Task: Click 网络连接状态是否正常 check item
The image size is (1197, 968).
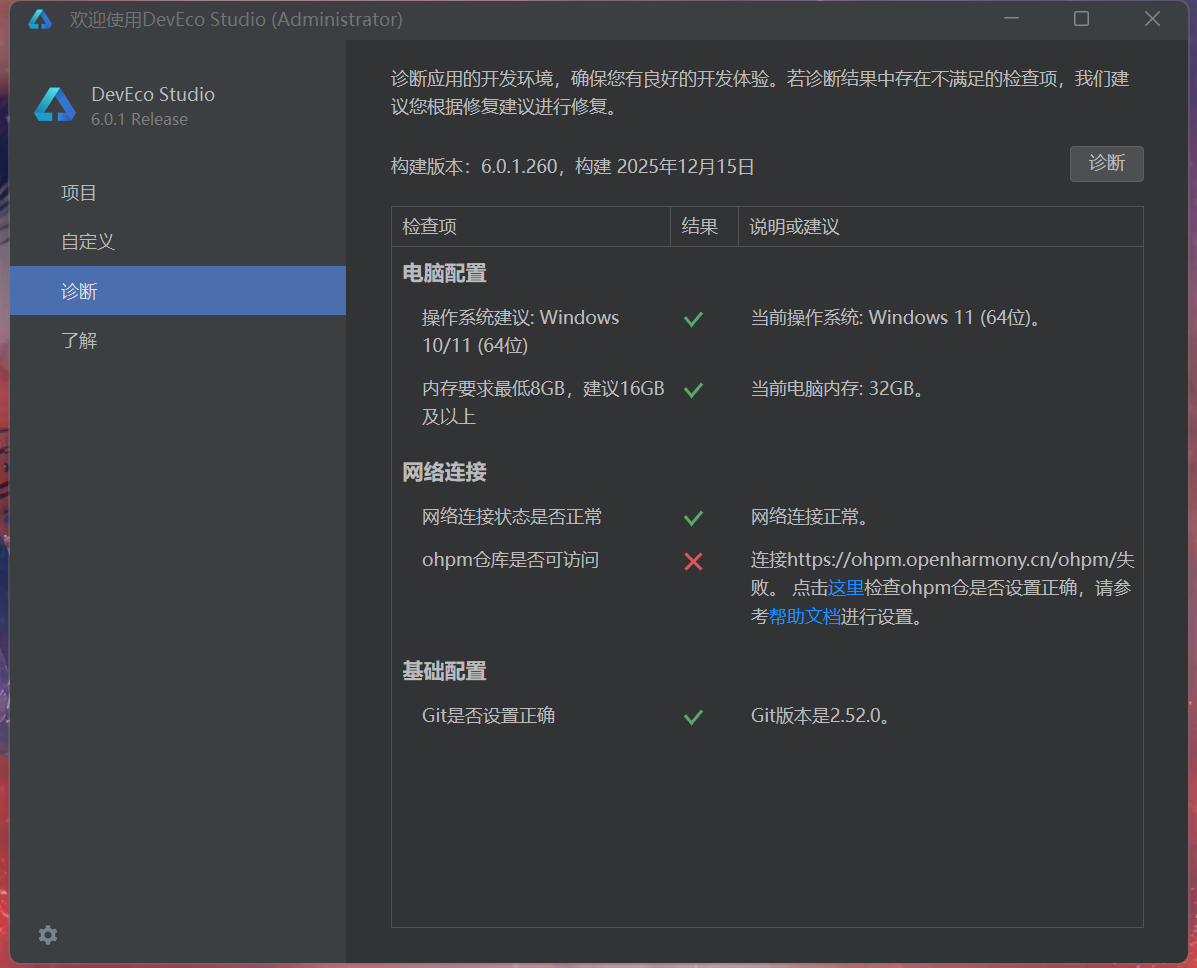Action: [x=511, y=517]
